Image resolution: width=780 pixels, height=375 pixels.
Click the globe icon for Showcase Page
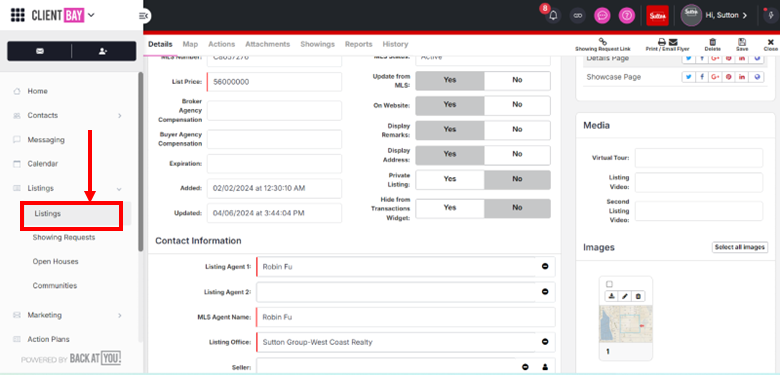(x=757, y=77)
